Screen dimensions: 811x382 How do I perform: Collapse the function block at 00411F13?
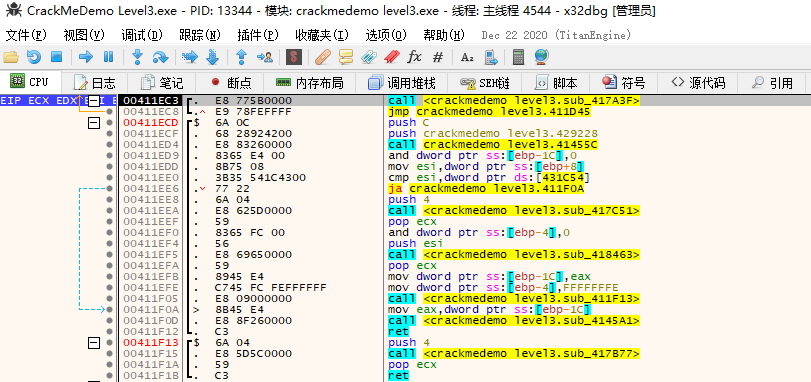pos(94,342)
